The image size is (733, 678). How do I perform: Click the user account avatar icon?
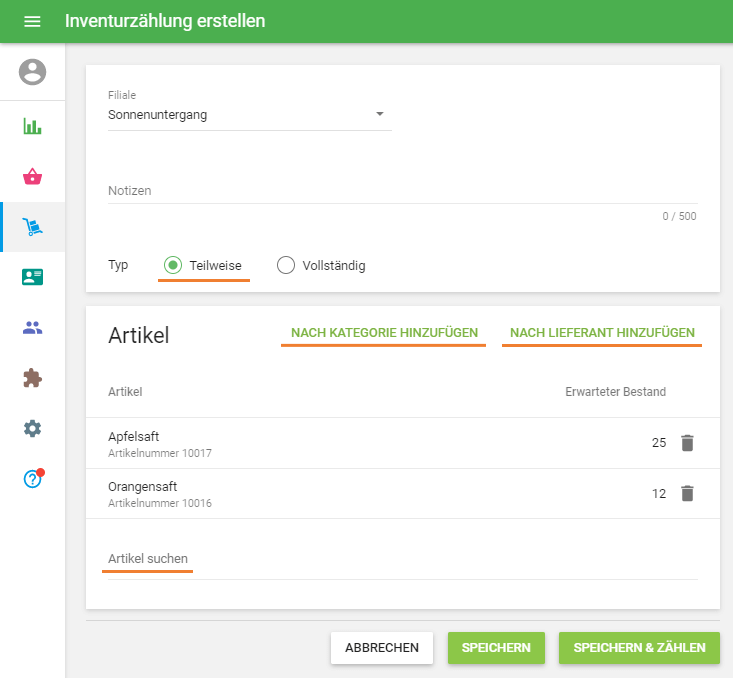tap(33, 72)
